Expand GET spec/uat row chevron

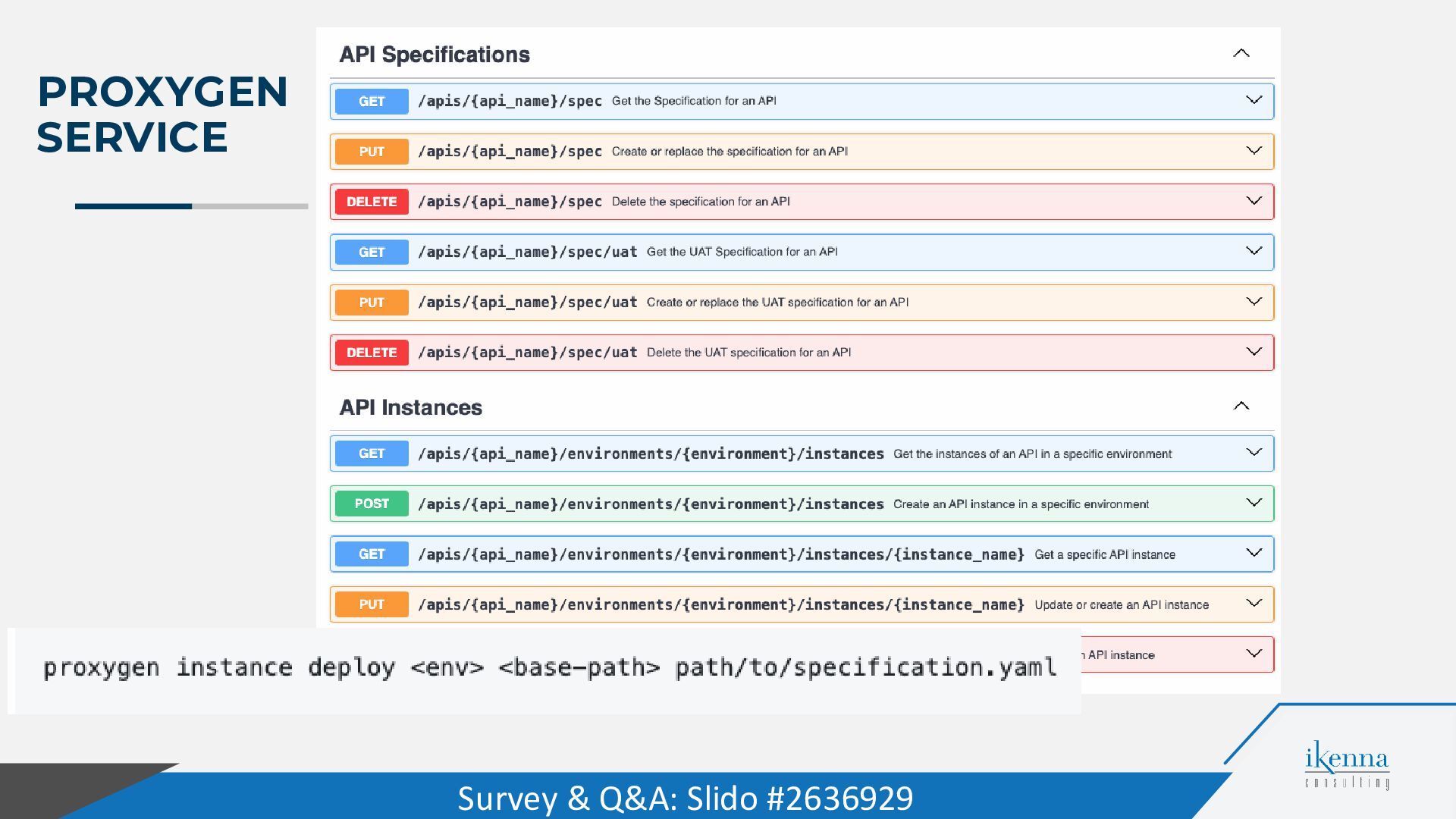click(1254, 251)
